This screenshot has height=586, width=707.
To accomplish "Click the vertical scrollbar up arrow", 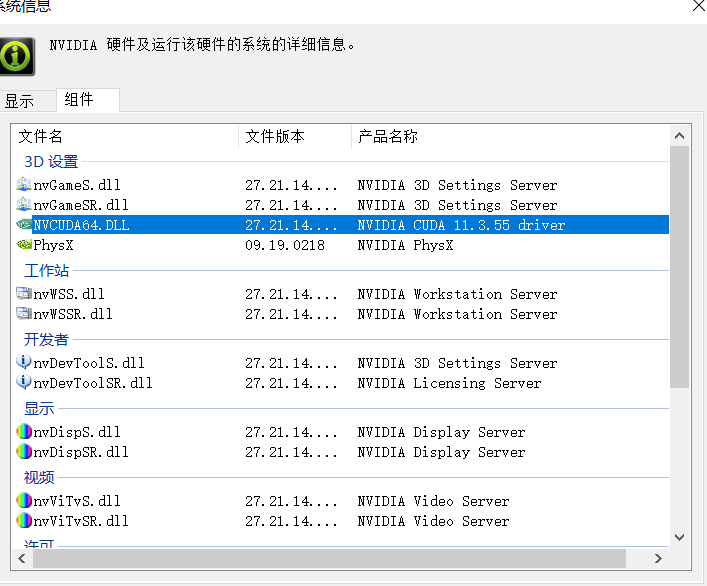I will pos(679,135).
